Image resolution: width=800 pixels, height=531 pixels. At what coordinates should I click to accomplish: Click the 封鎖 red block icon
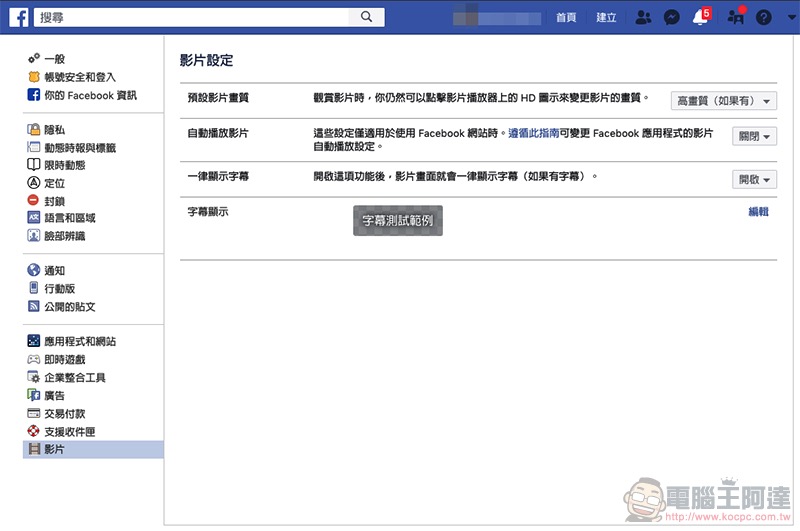click(34, 200)
